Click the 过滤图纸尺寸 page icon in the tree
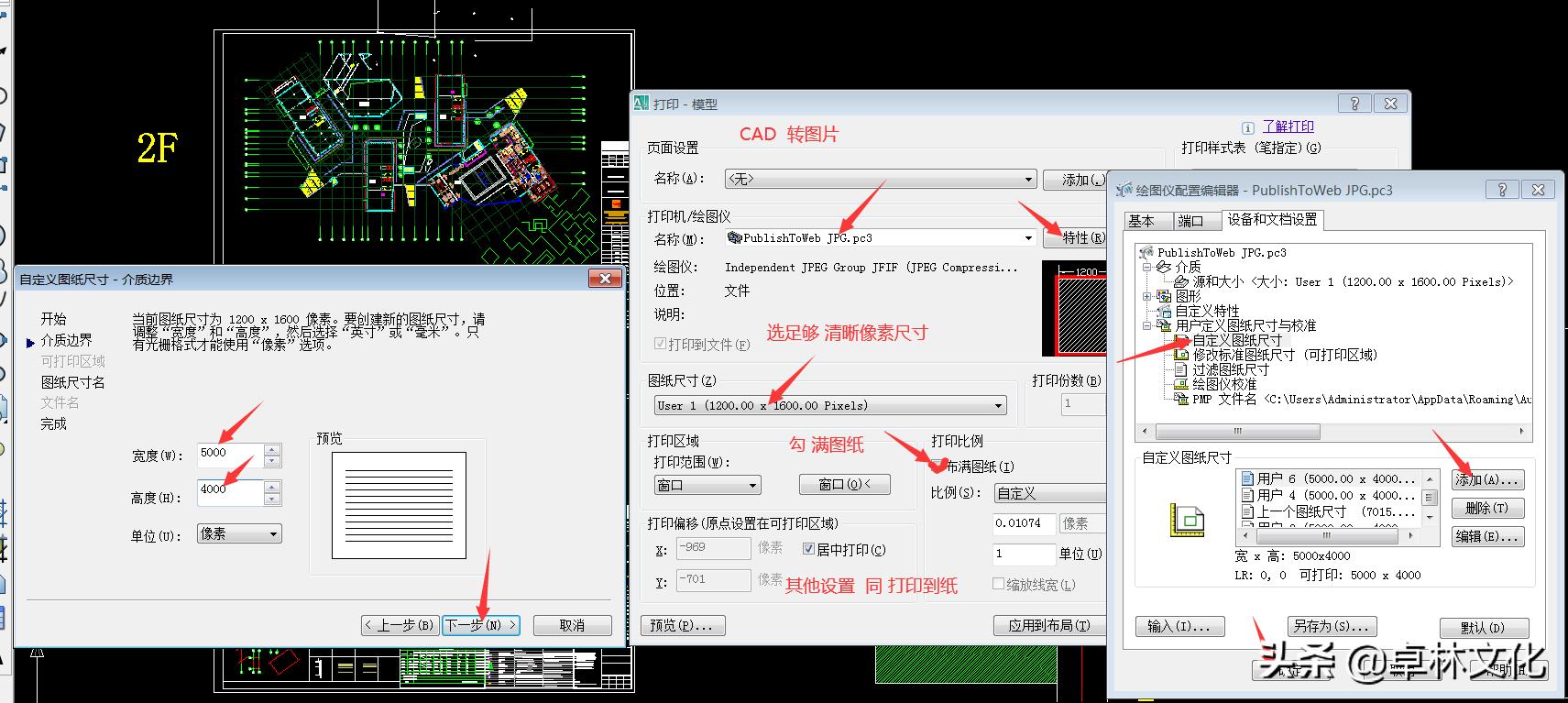1568x703 pixels. (x=1182, y=369)
